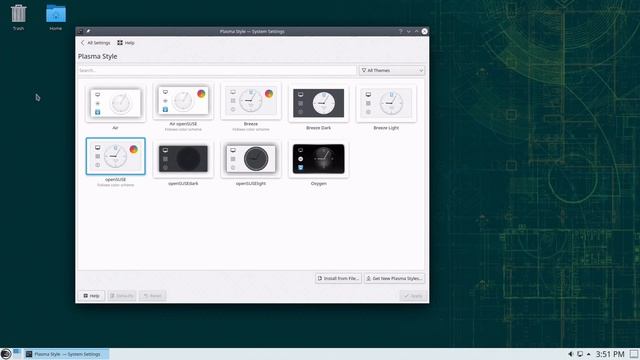Select the openSUSE plasma style
The image size is (640, 360).
click(116, 156)
